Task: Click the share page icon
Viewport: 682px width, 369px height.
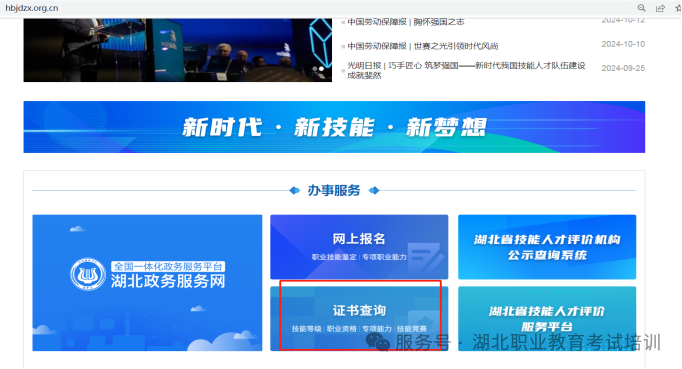Action: click(660, 8)
